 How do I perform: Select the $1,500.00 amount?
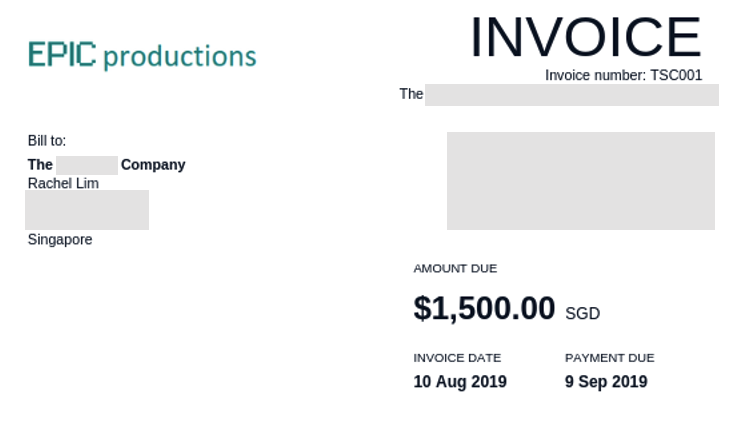coord(484,309)
